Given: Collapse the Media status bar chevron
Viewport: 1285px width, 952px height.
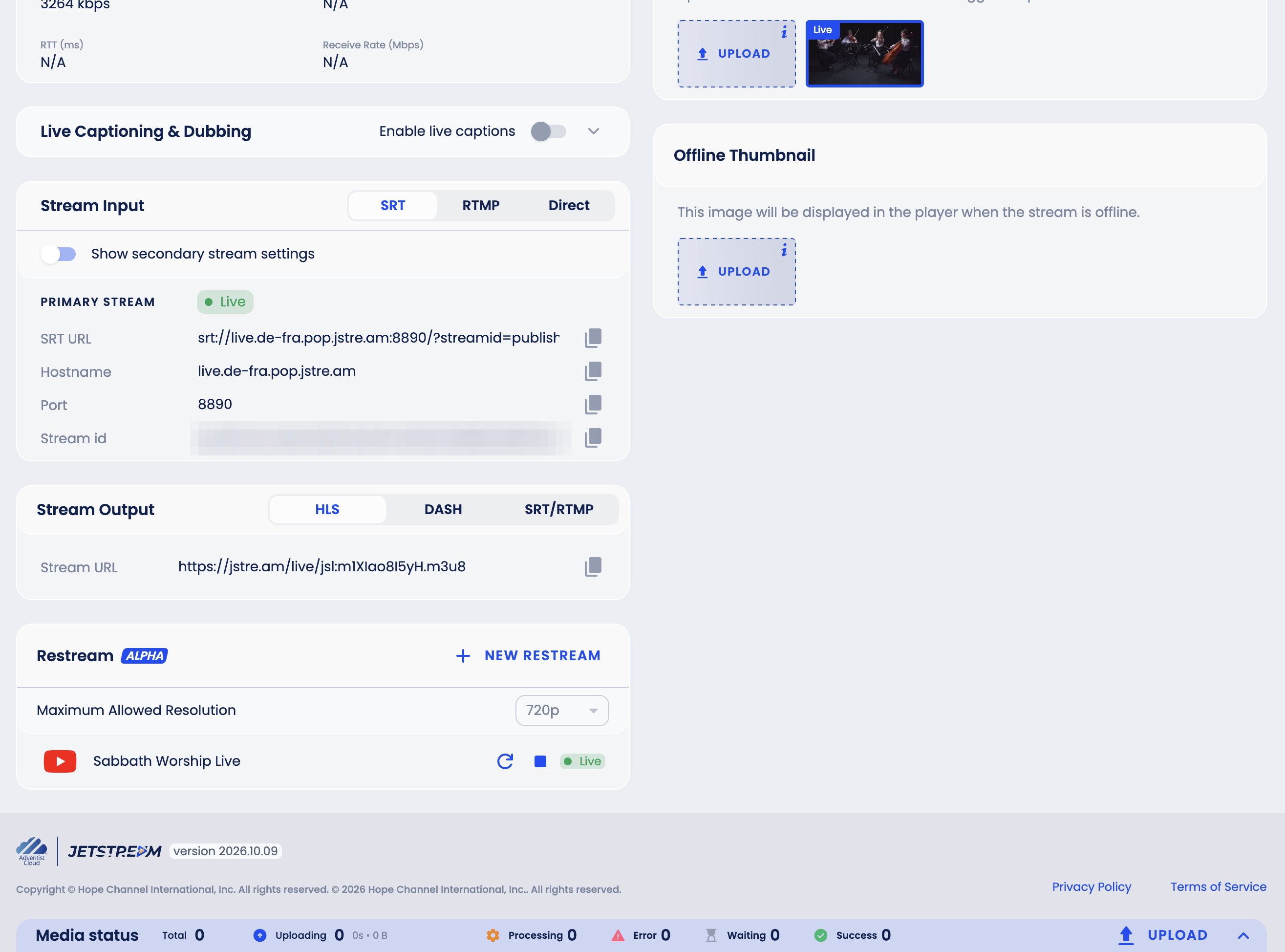Looking at the screenshot, I should click(x=1243, y=935).
